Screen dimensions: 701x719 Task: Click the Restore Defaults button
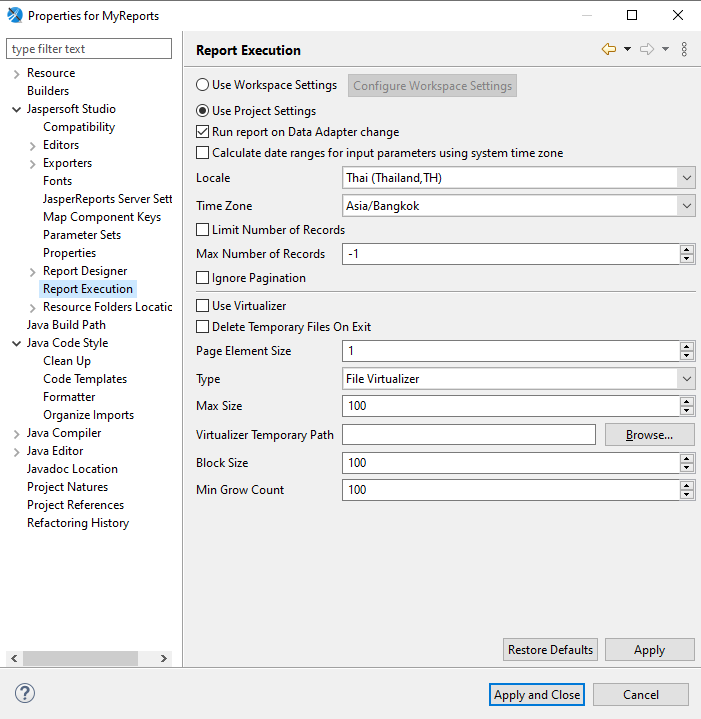[x=550, y=650]
